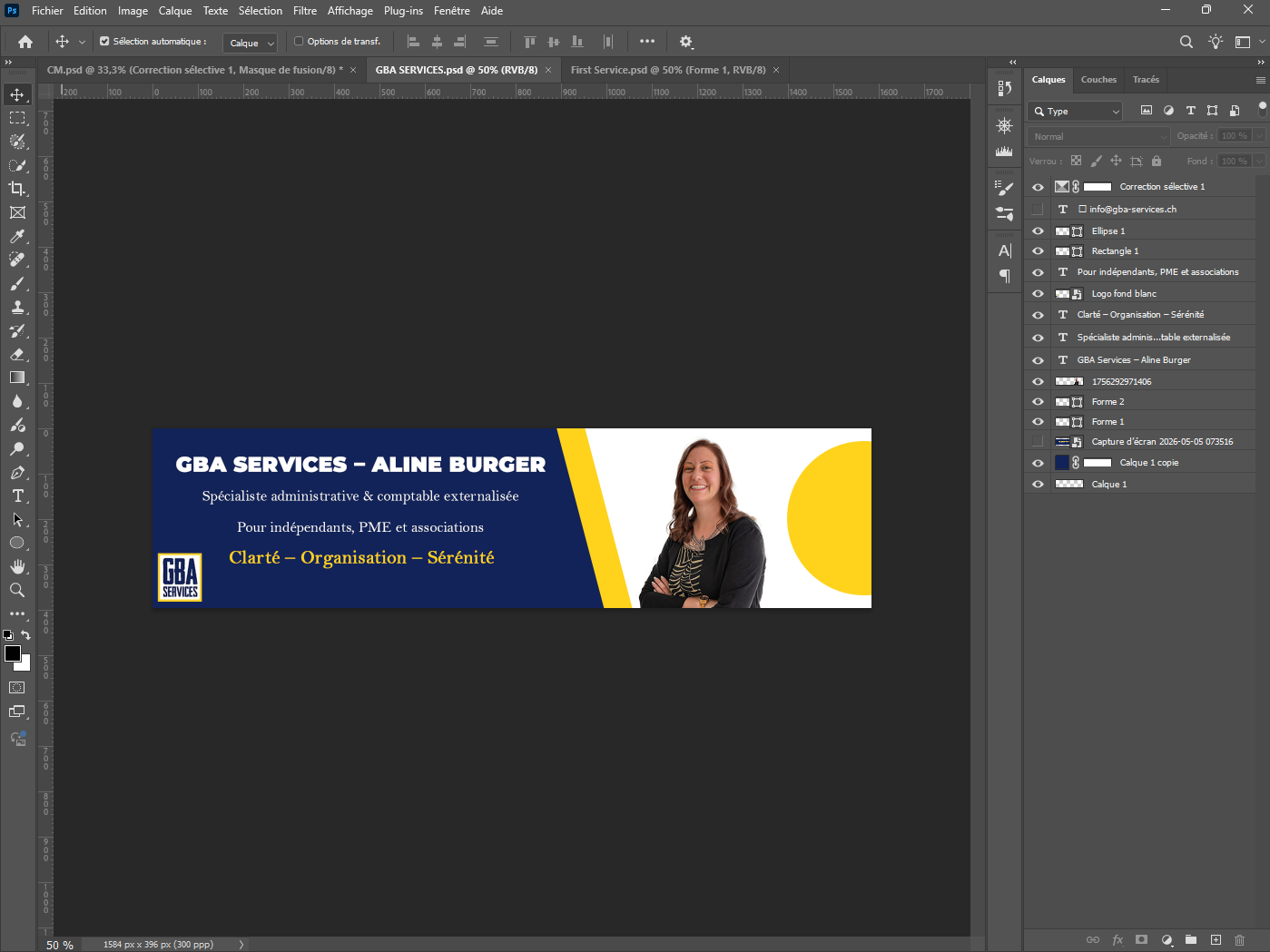Select the Zoom tool
Screen dimensions: 1270x952
click(x=17, y=590)
